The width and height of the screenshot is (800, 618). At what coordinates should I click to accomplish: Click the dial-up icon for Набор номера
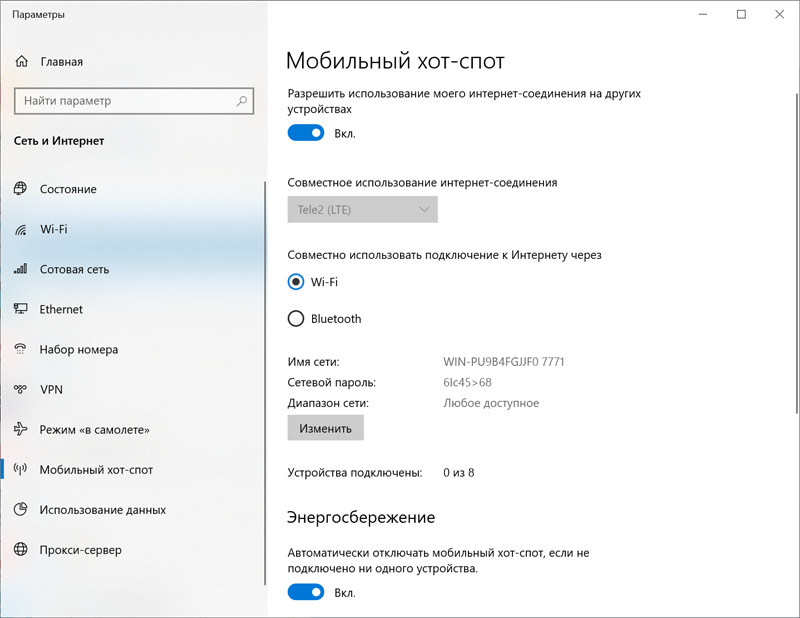coord(20,349)
